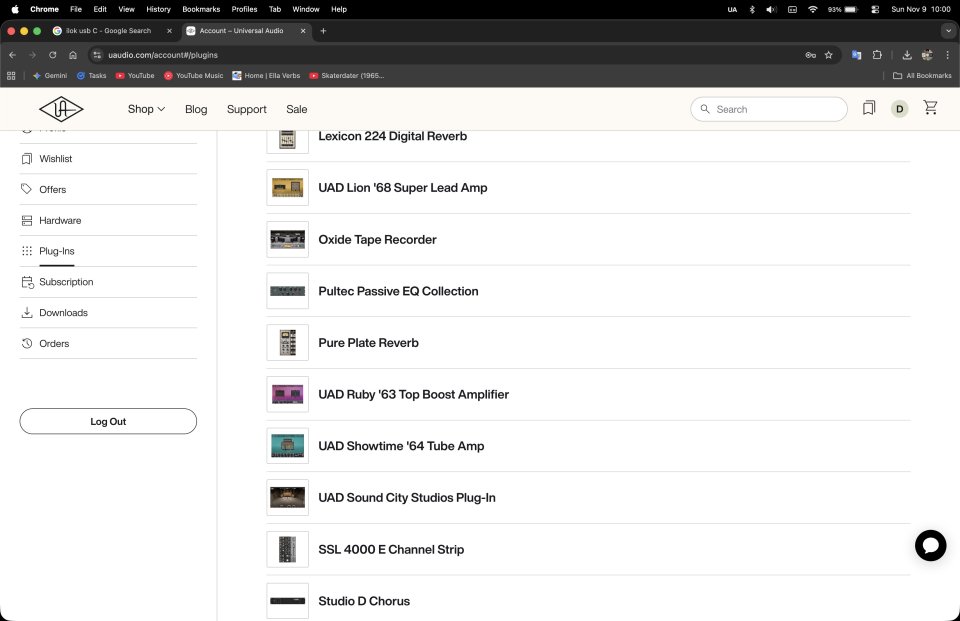Switch to the Google Search tab
Viewport: 960px width, 621px height.
point(108,31)
